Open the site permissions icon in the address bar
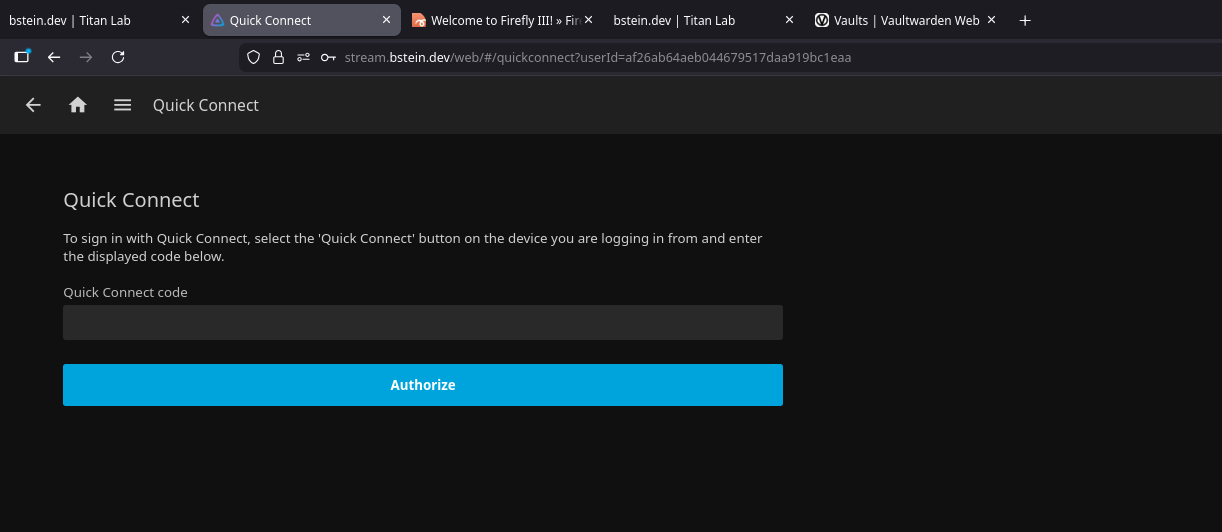Image resolution: width=1222 pixels, height=532 pixels. [x=304, y=58]
